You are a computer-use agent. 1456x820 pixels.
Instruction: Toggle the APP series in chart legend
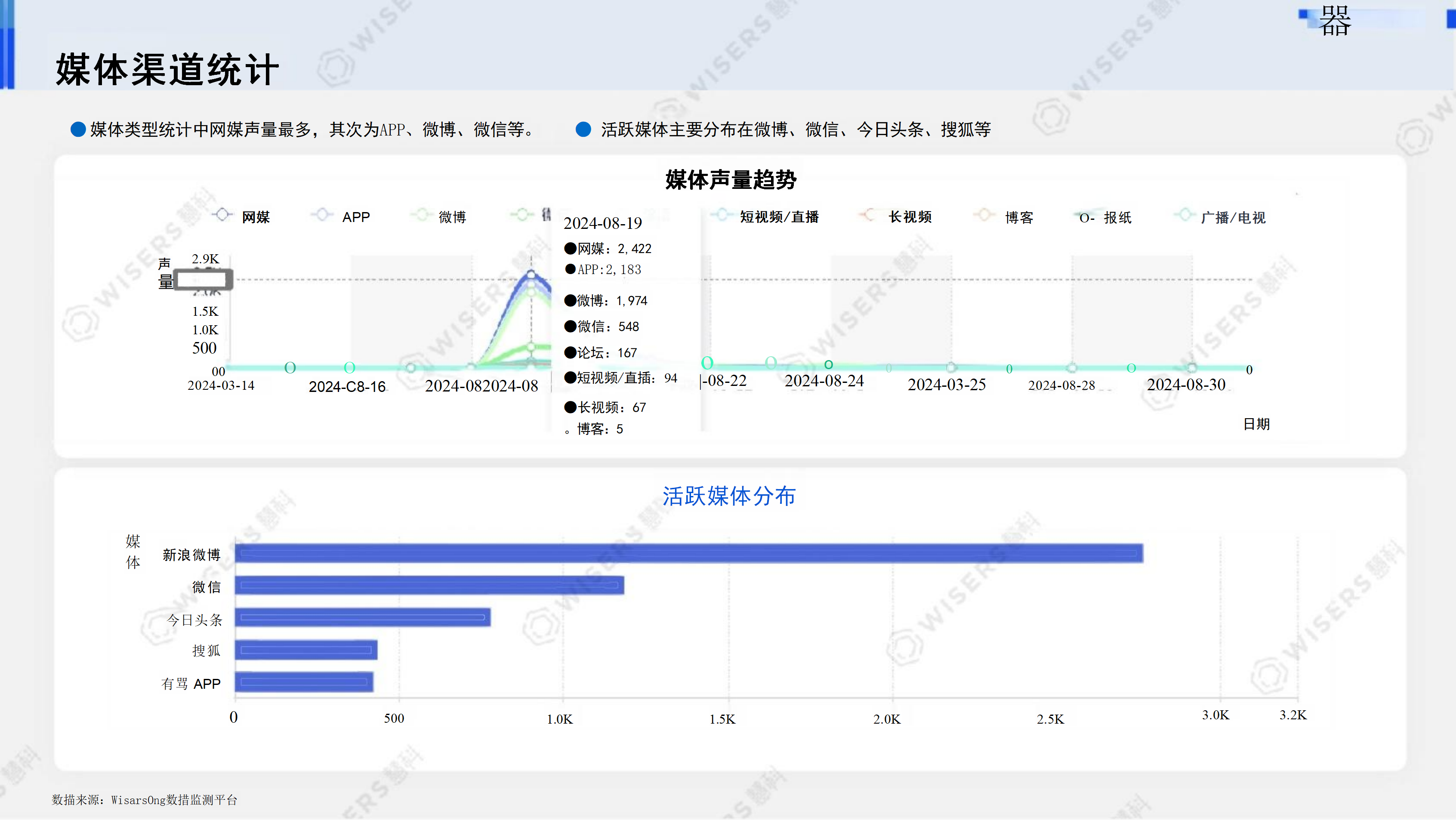tap(340, 216)
